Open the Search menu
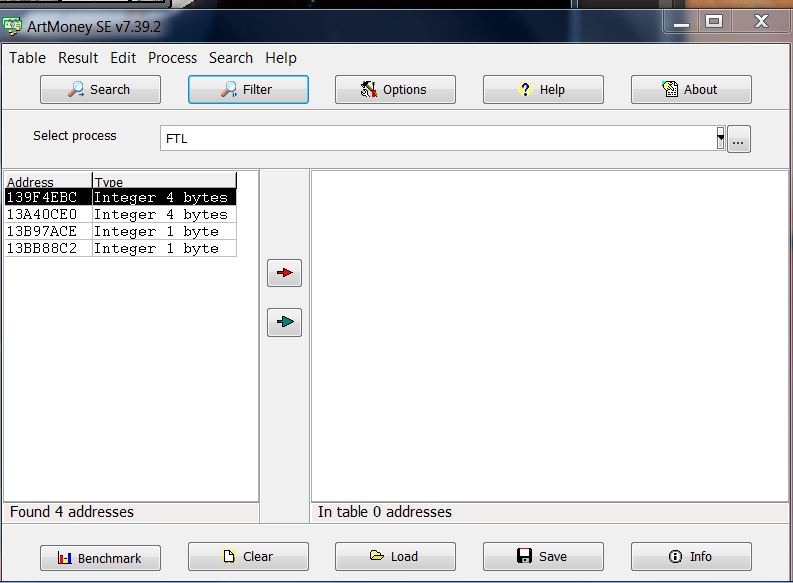This screenshot has width=793, height=583. point(231,58)
